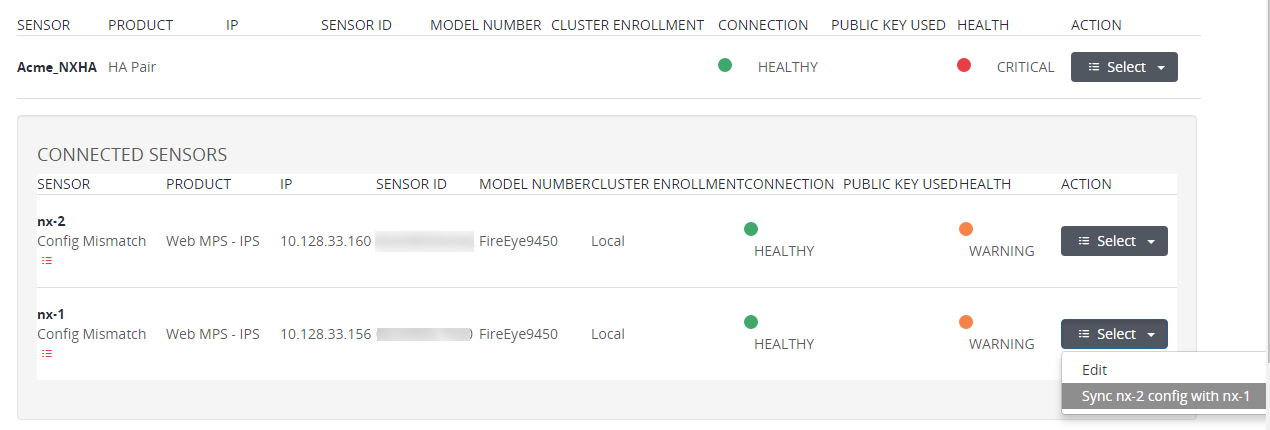1270x430 pixels.
Task: Click the green connection dot for nx-1
Action: (x=751, y=322)
